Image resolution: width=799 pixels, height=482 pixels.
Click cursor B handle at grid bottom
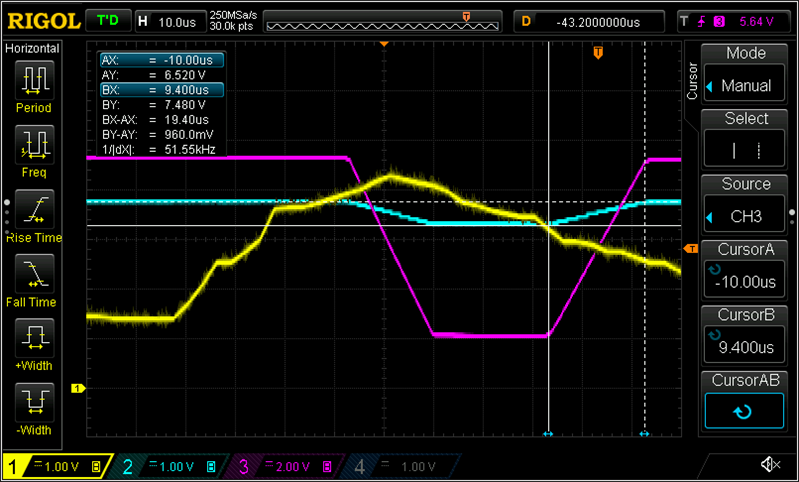point(645,434)
